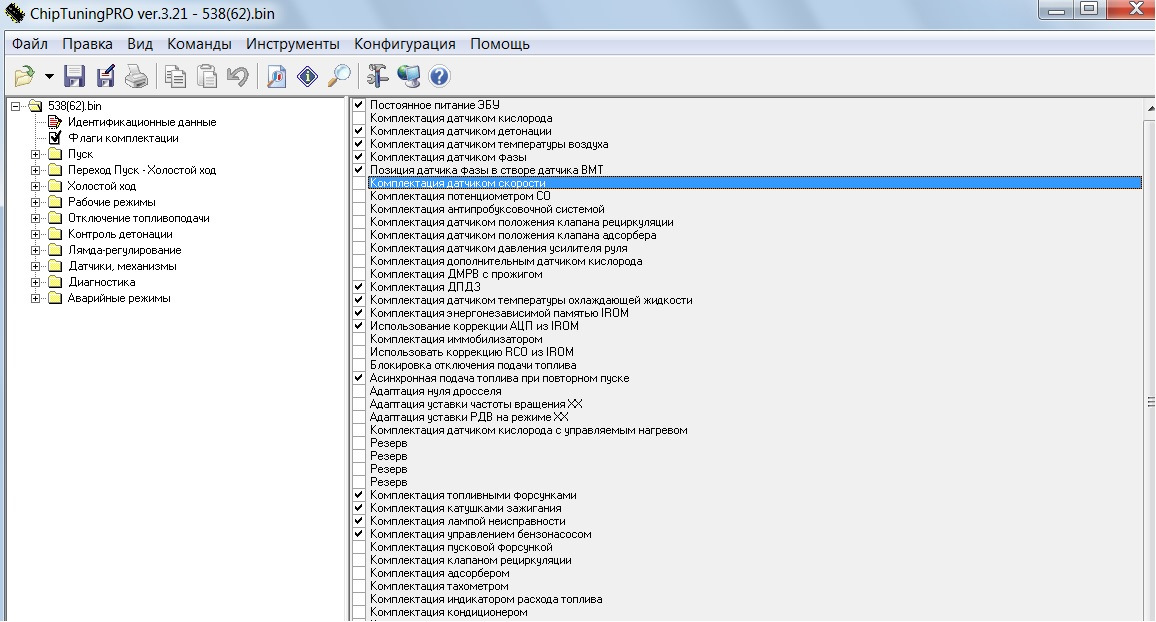This screenshot has height=622, width=1156.
Task: Uncheck Комплектация ДПДЗ checkbox
Action: tap(359, 287)
